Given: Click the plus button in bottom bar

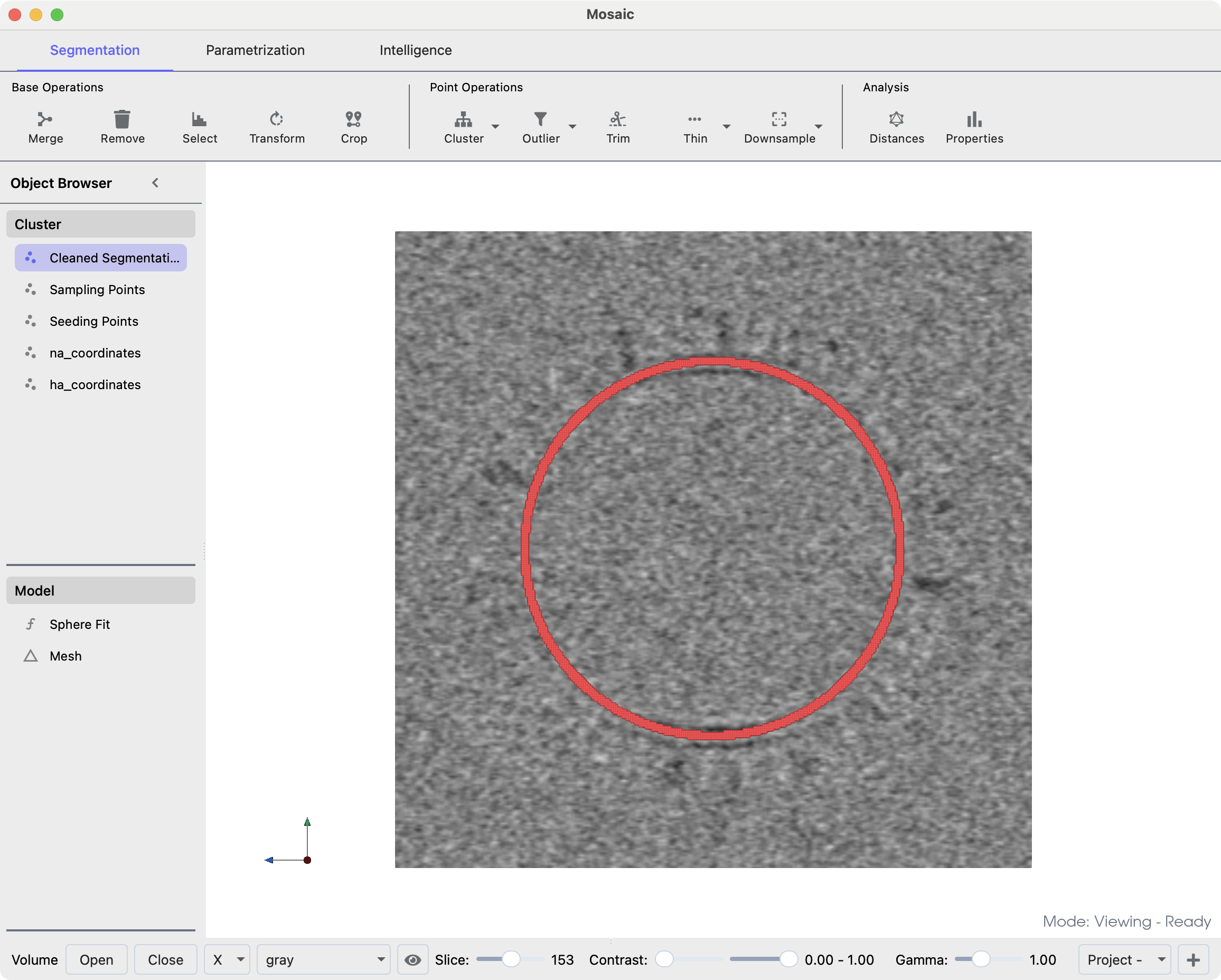Looking at the screenshot, I should pos(1192,959).
